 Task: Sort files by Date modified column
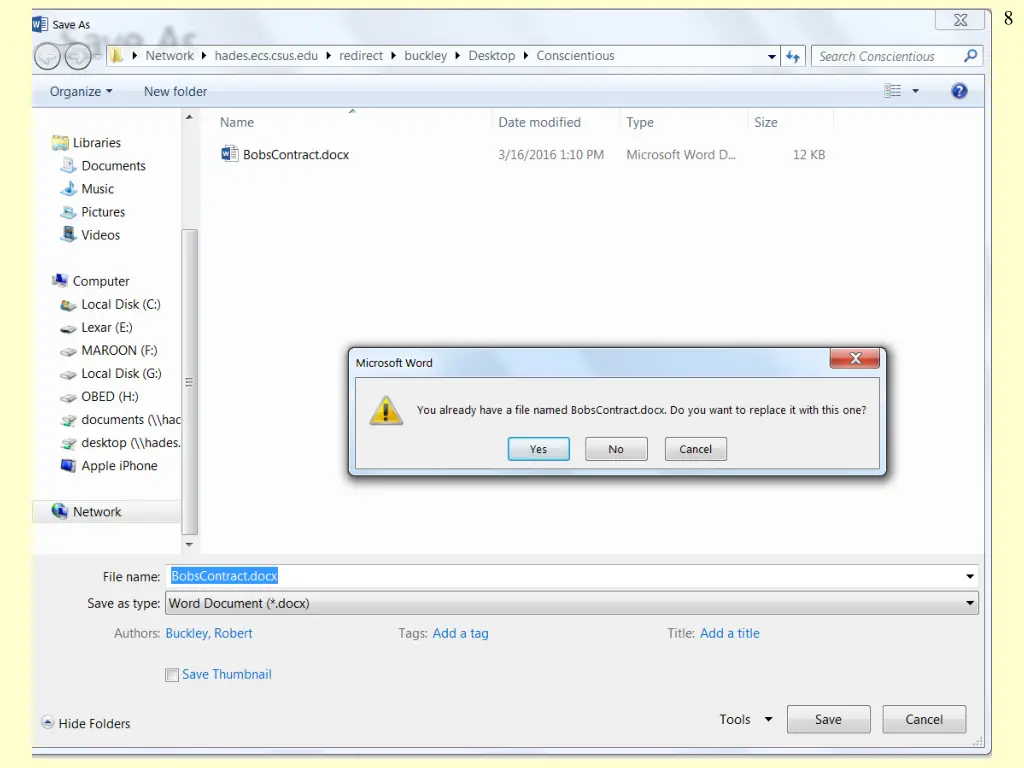pyautogui.click(x=539, y=122)
